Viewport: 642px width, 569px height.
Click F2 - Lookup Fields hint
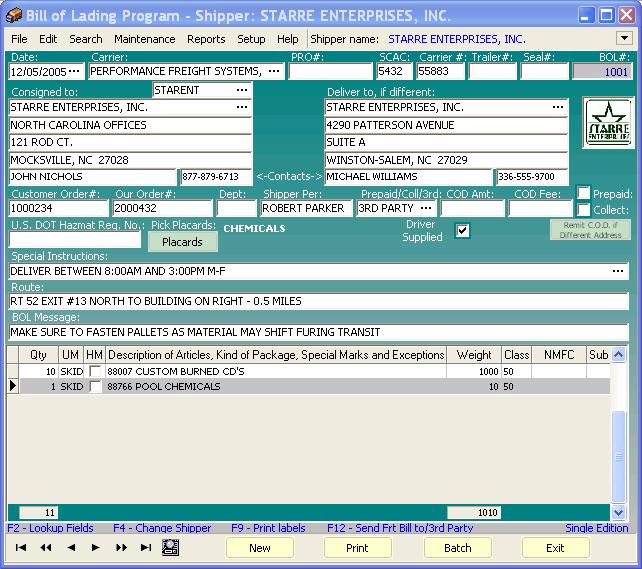[x=50, y=528]
